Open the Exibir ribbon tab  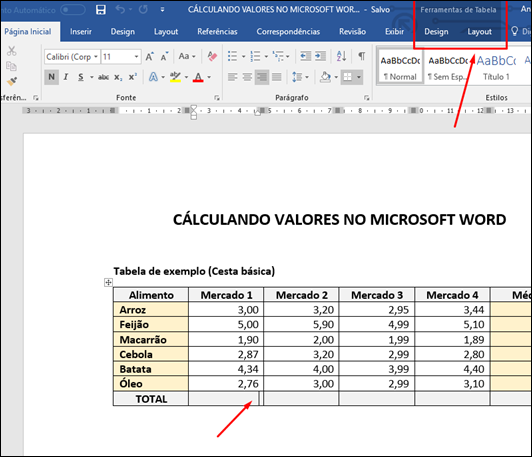point(394,32)
